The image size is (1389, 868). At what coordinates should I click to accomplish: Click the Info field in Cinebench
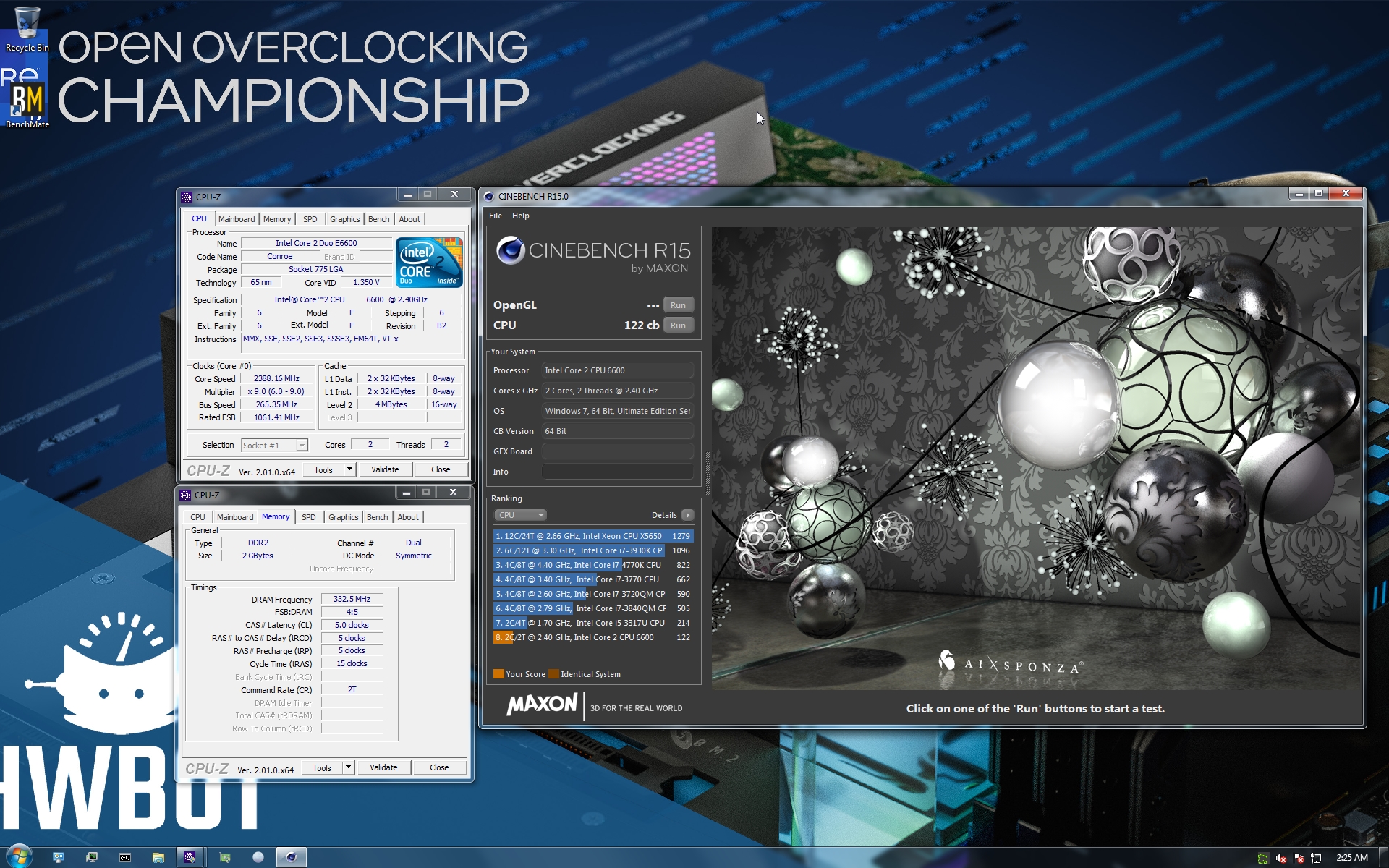tap(618, 472)
